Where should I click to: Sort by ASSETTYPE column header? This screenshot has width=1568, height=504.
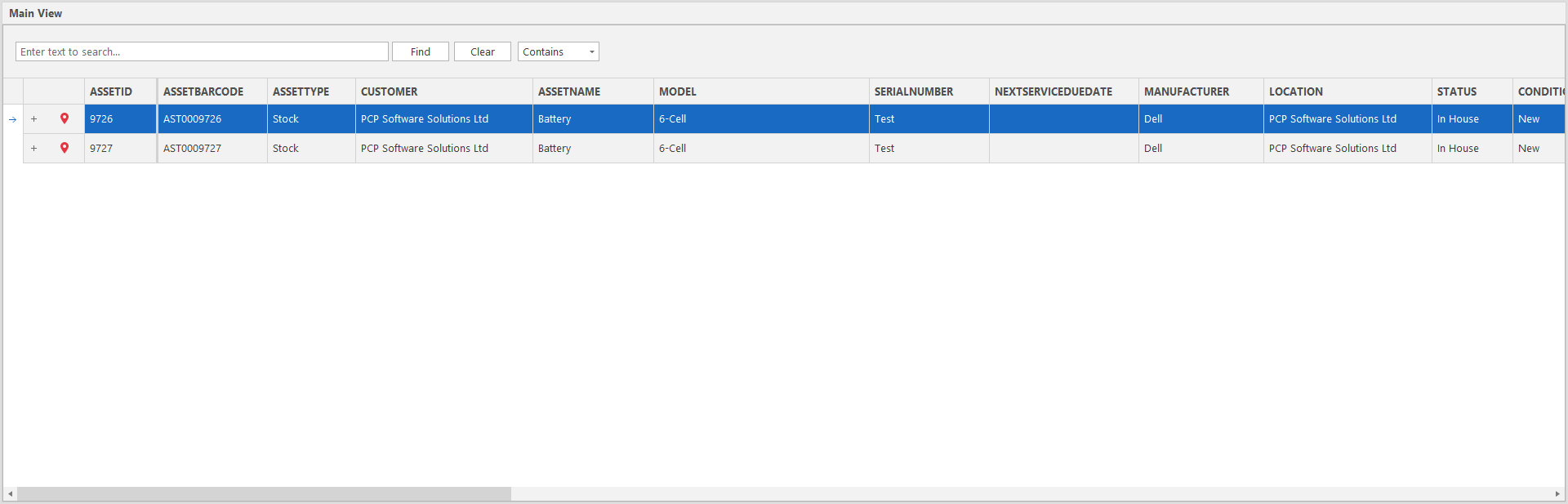click(311, 91)
